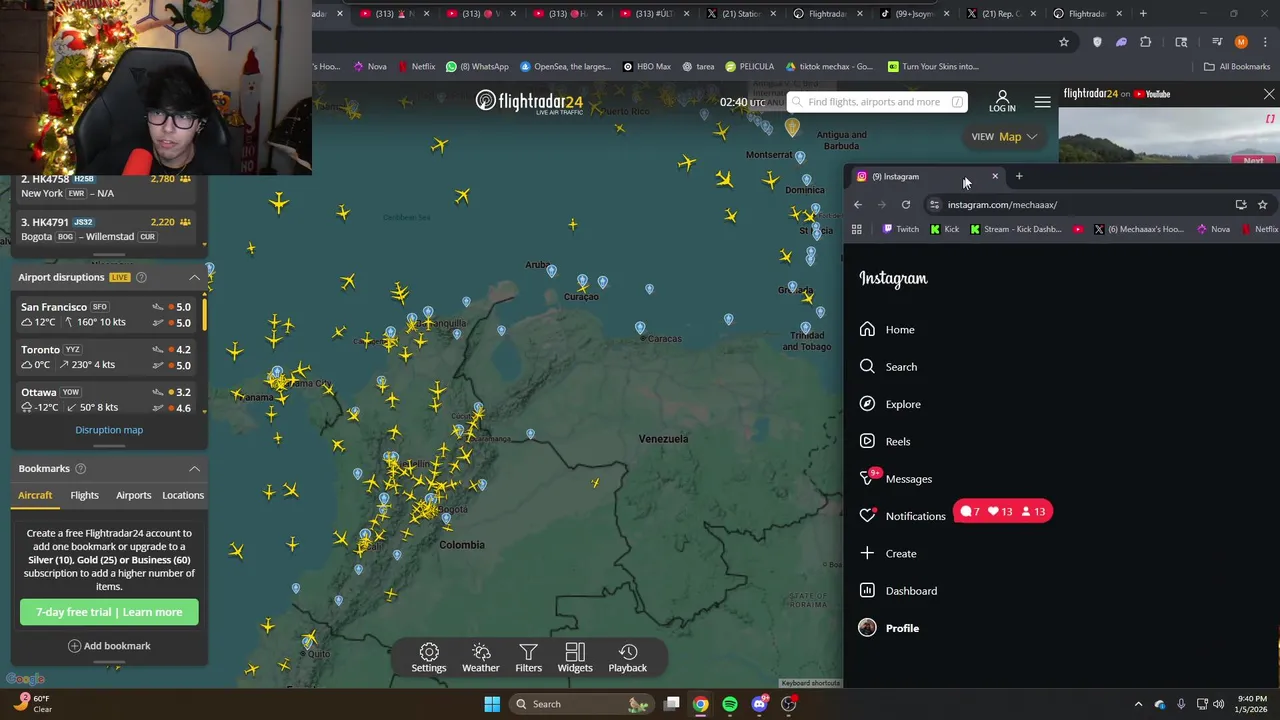
Task: Click the Flightradar24 LOG IN icon
Action: coord(1002,101)
